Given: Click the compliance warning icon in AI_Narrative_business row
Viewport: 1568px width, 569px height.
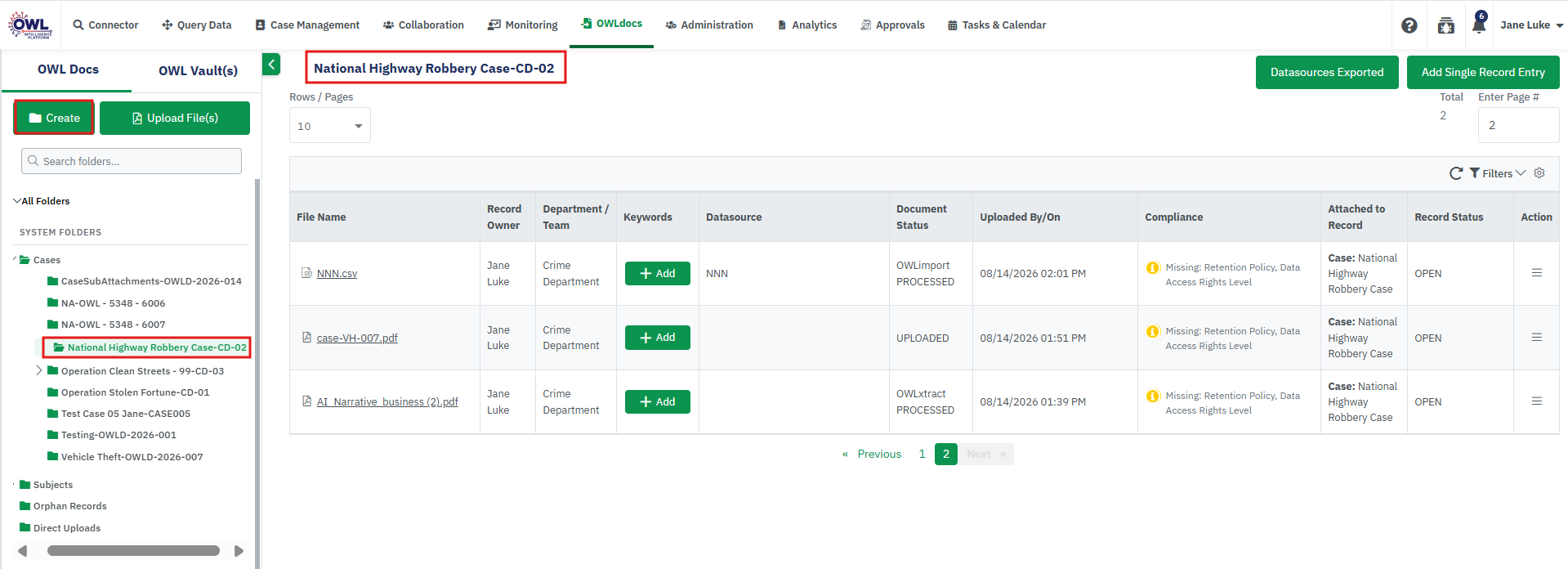Looking at the screenshot, I should 1153,396.
